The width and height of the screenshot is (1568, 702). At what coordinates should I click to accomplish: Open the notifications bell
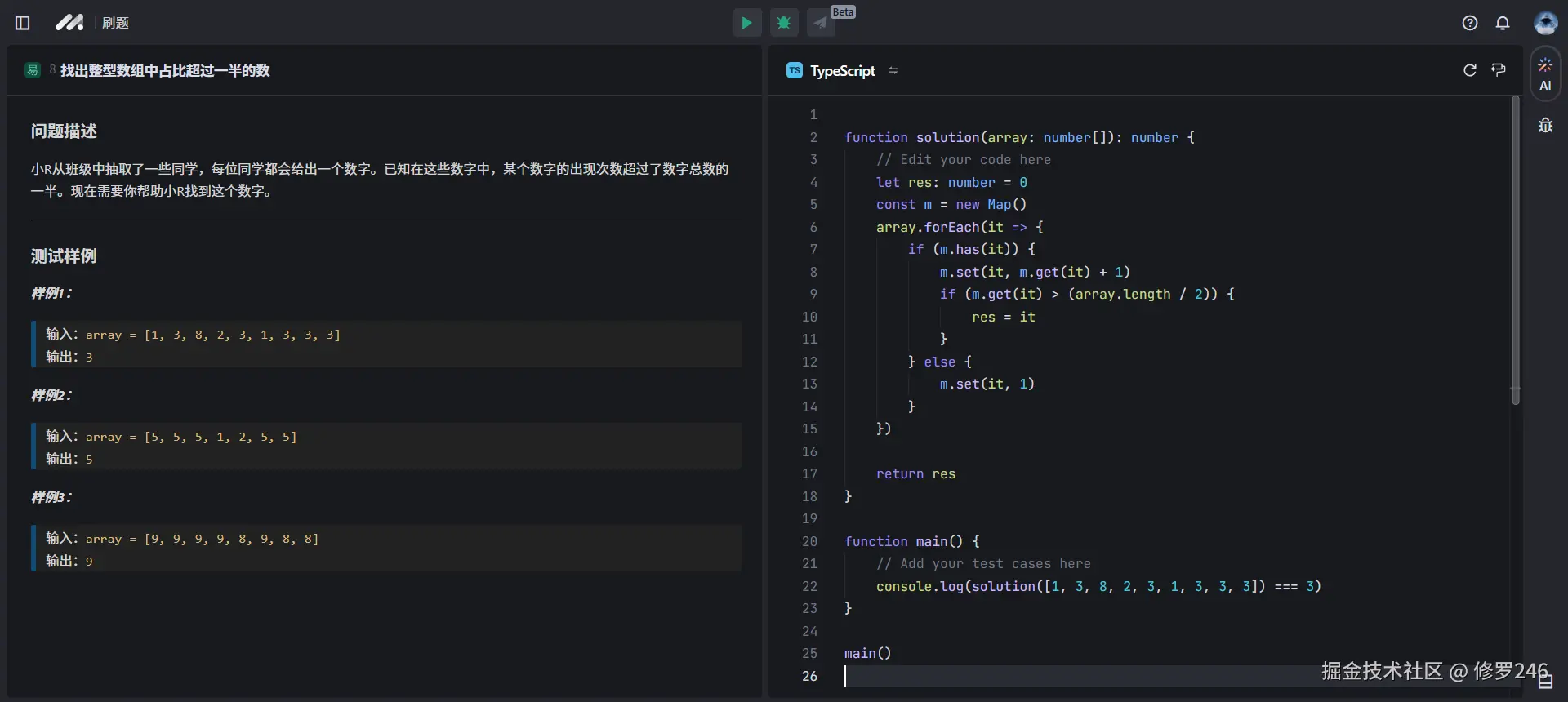(1502, 23)
